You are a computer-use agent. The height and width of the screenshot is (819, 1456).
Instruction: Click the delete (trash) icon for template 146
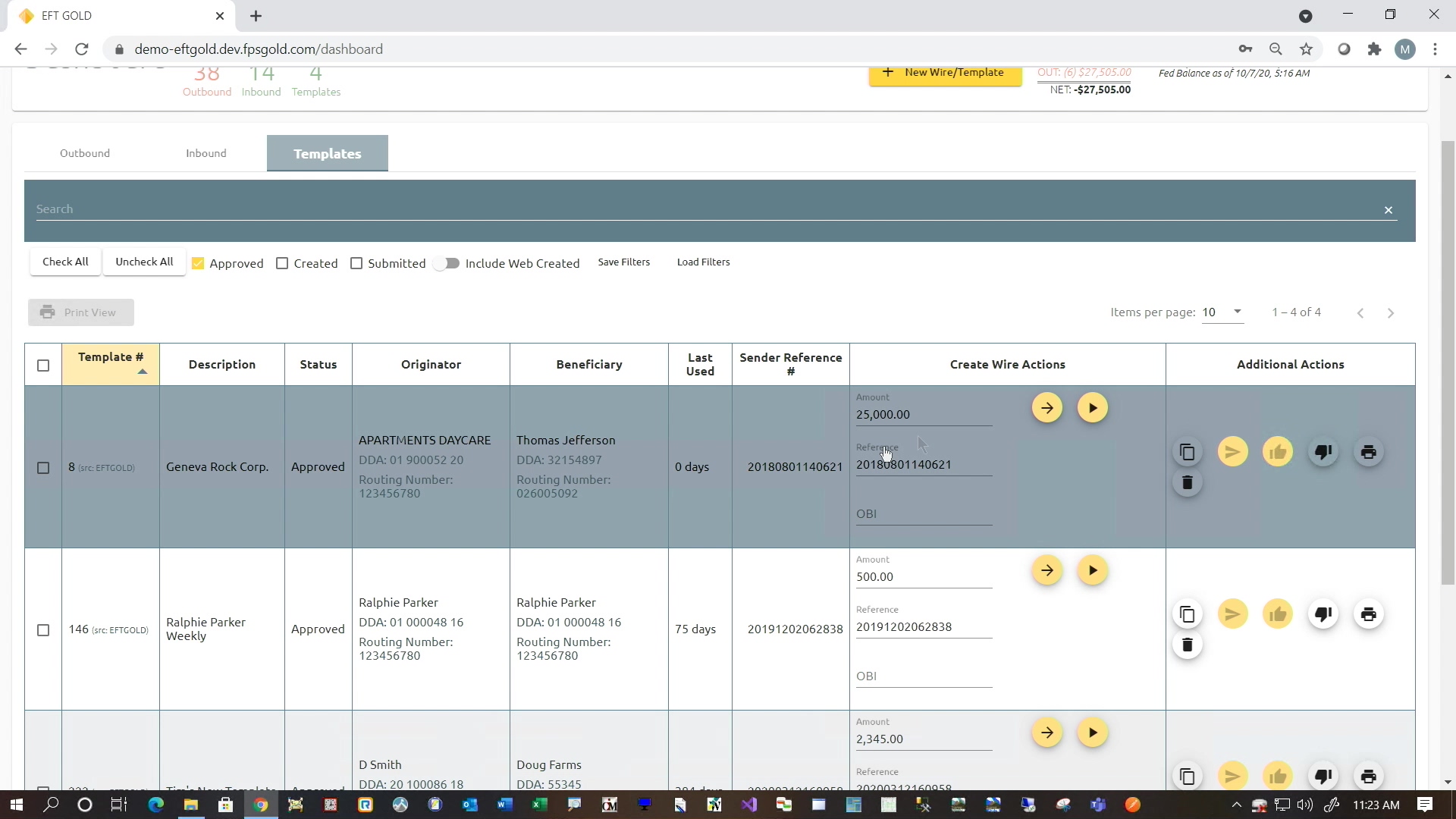point(1188,645)
